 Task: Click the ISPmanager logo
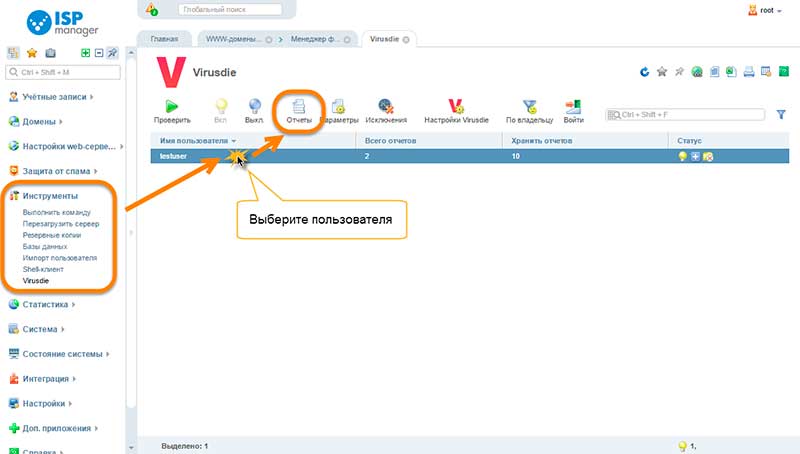[62, 23]
